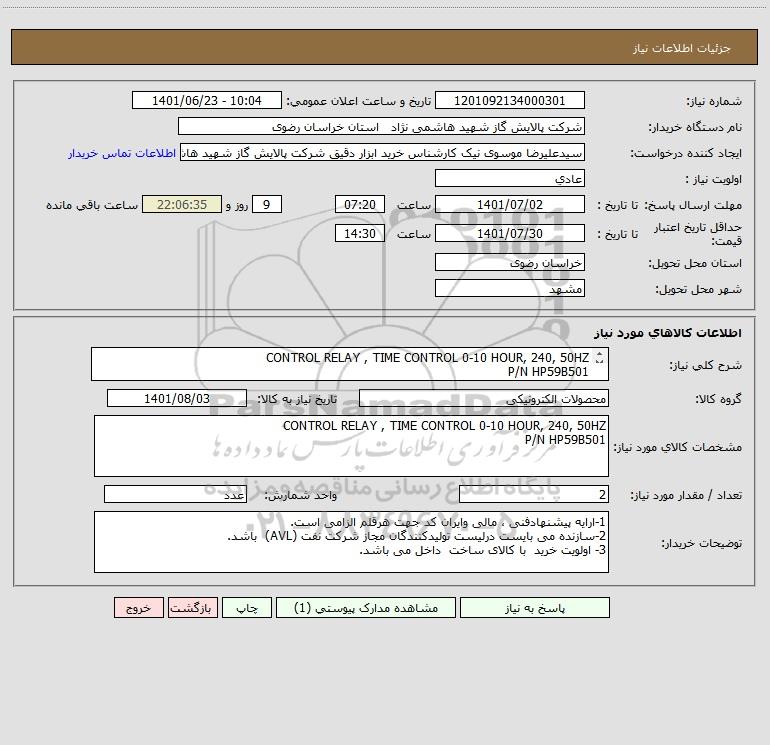Image resolution: width=770 pixels, height=745 pixels.
Task: Select the need number field 1201092134000301
Action: (510, 101)
